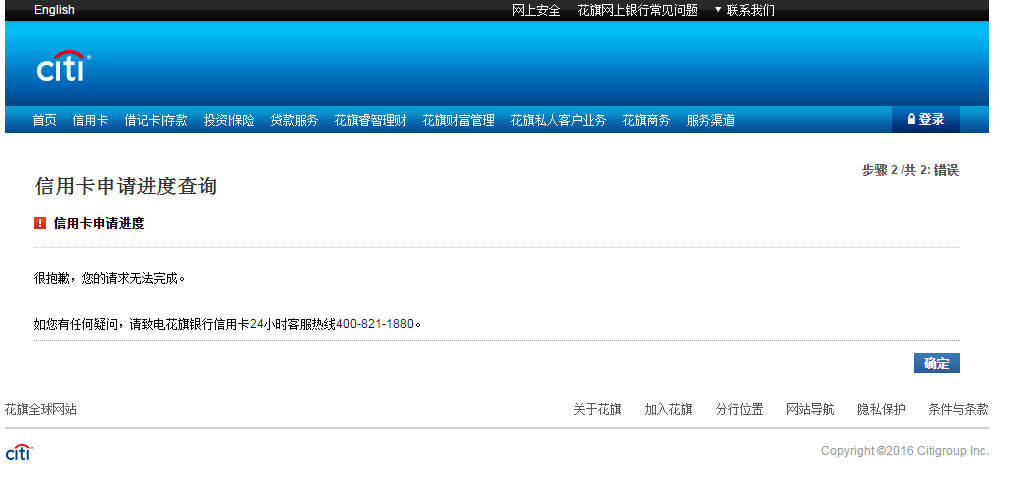The width and height of the screenshot is (1025, 496).
Task: Open the 分行位置 footer link
Action: (739, 410)
